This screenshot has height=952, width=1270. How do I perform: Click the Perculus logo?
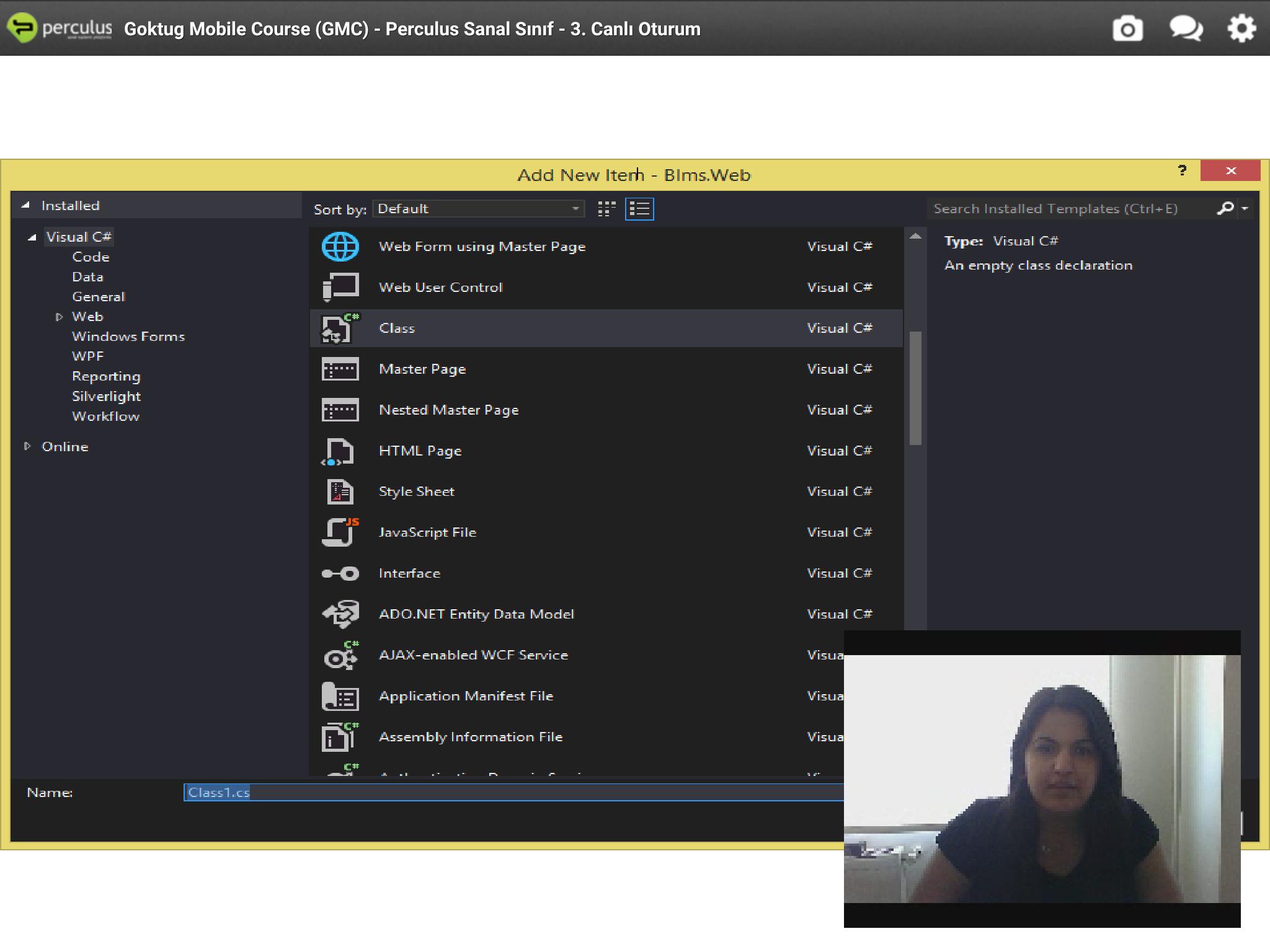tap(60, 28)
